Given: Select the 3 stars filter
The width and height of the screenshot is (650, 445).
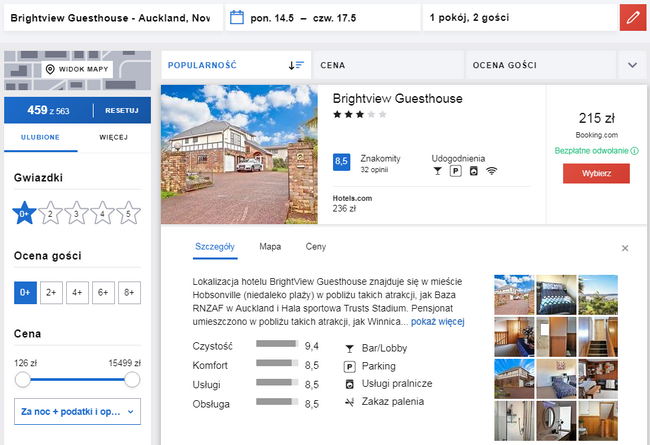Looking at the screenshot, I should pos(76,213).
